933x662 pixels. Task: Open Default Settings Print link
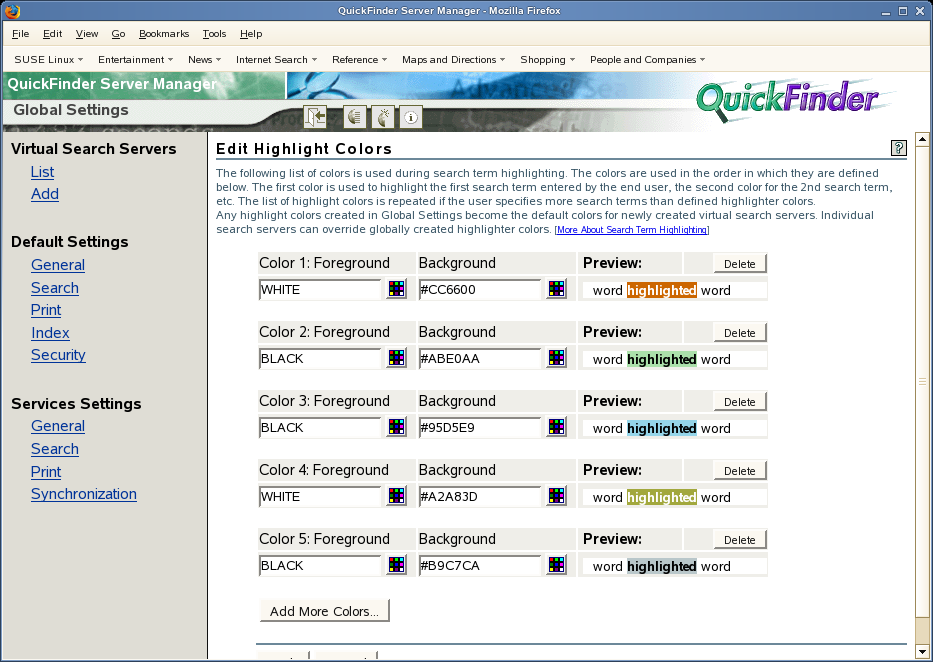pyautogui.click(x=46, y=310)
